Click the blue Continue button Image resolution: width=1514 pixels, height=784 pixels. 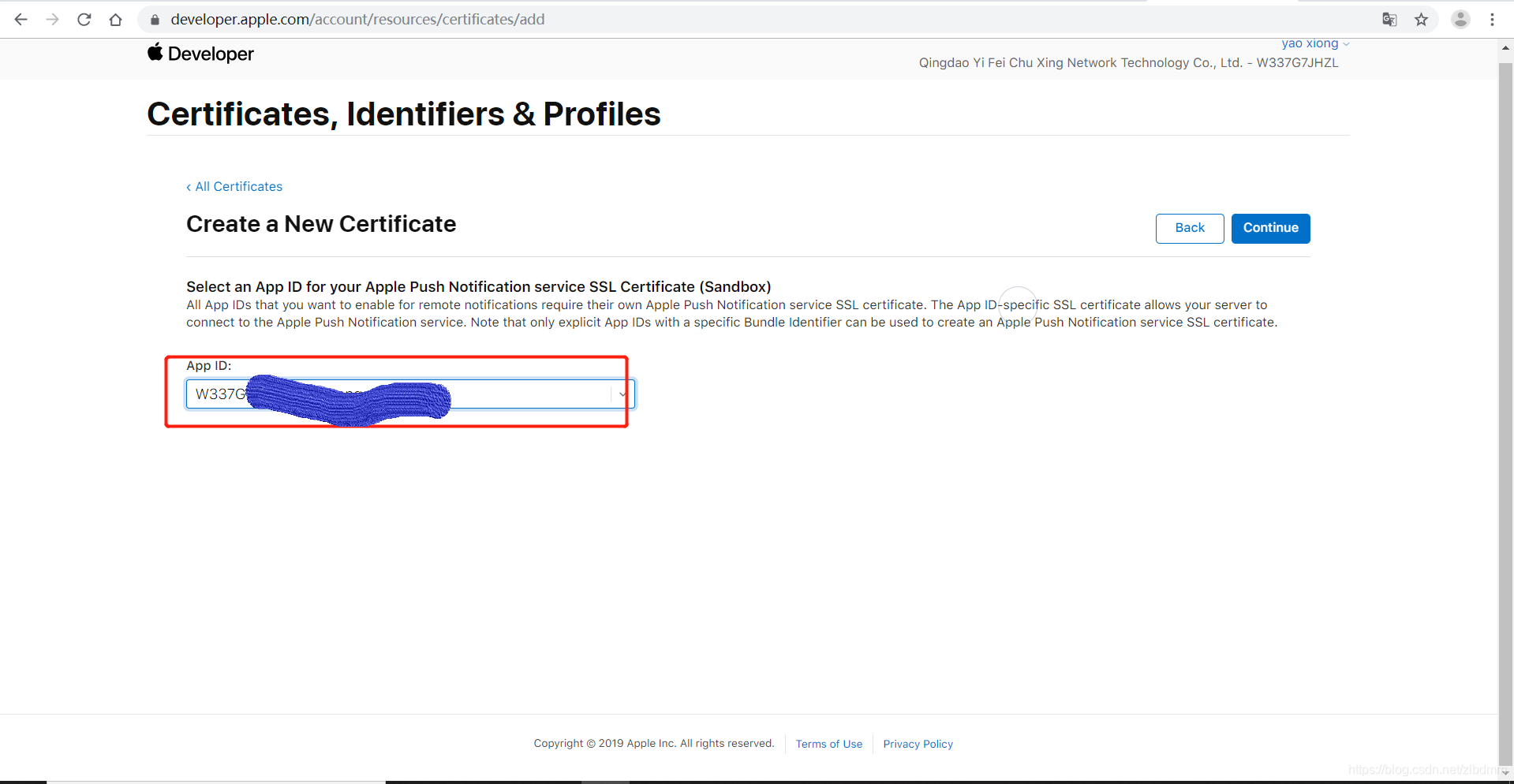coord(1270,228)
